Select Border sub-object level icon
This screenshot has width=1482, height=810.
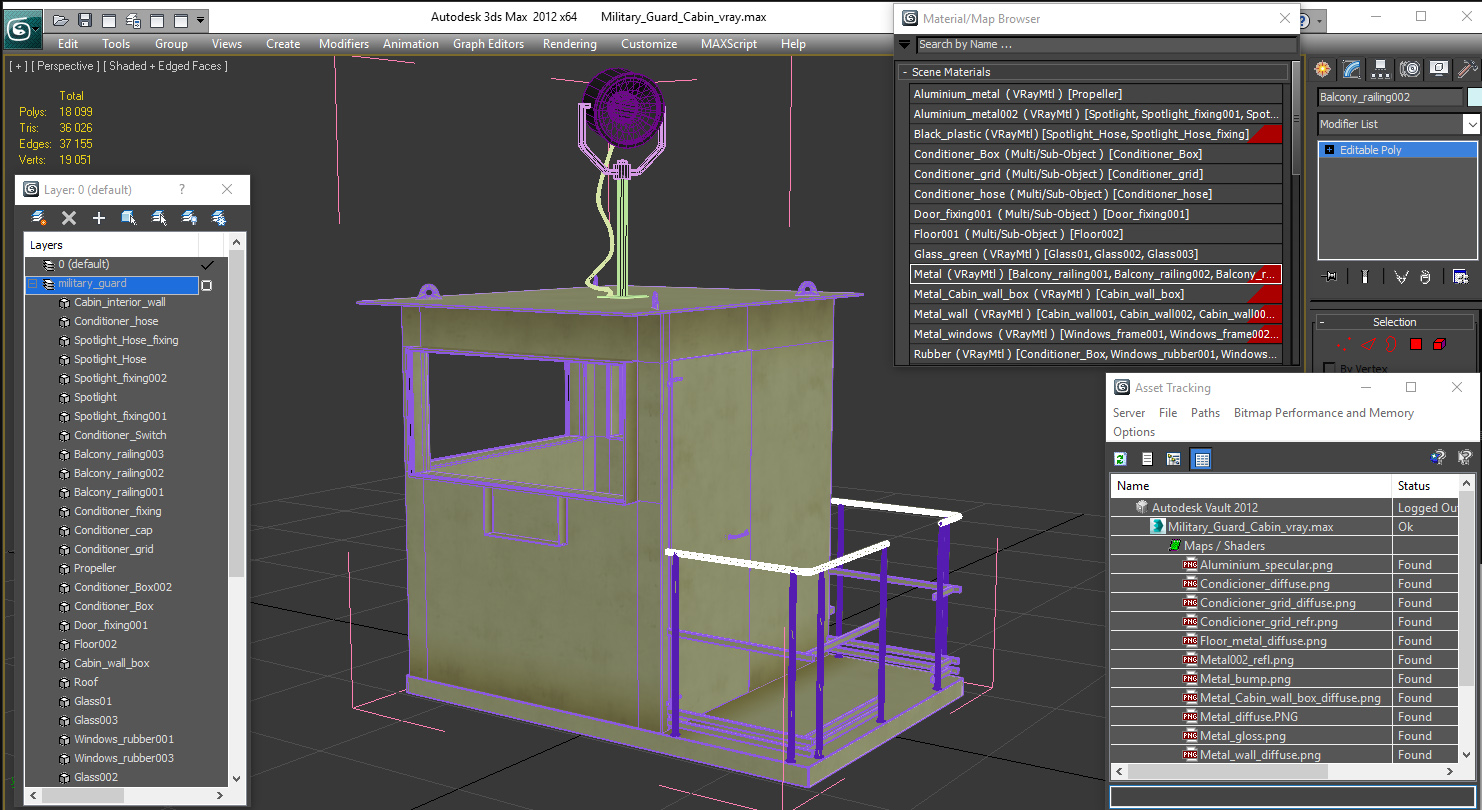click(1392, 344)
